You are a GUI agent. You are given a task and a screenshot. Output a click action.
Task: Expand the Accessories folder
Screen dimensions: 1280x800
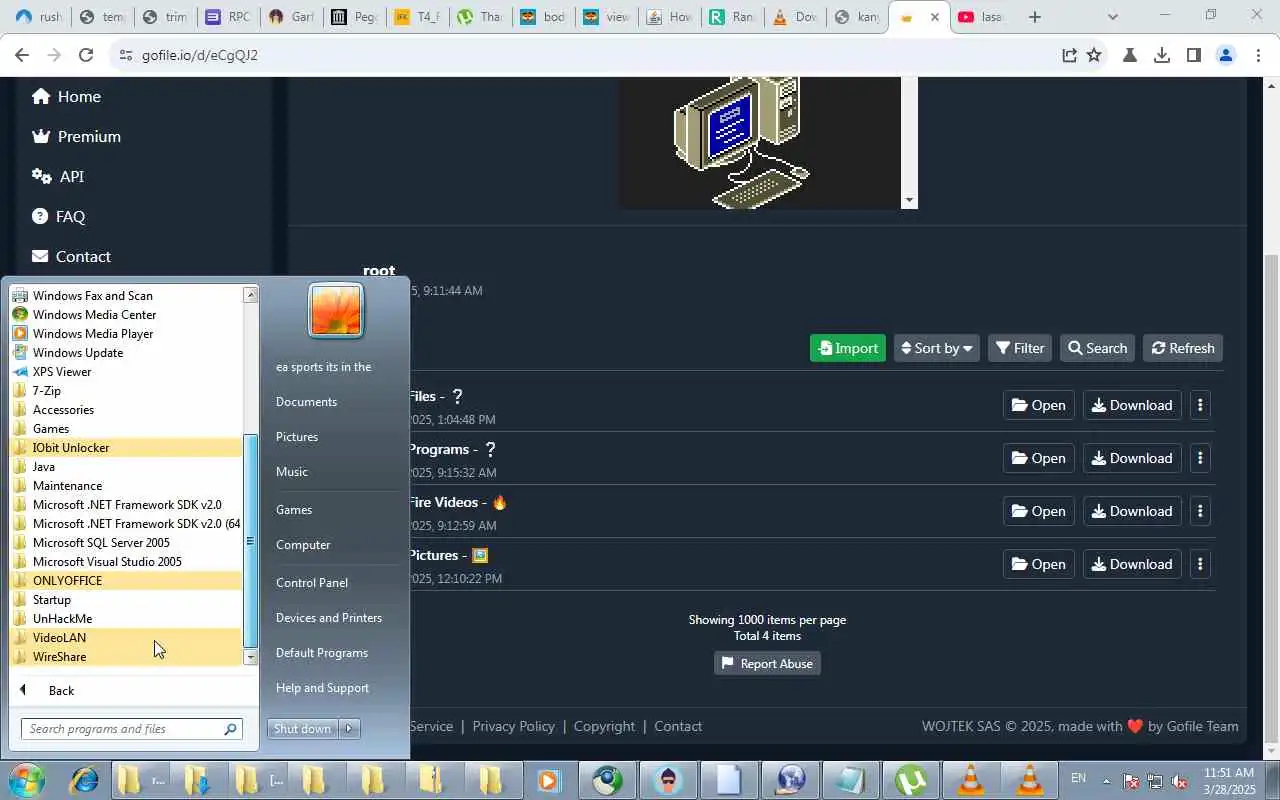(126, 410)
